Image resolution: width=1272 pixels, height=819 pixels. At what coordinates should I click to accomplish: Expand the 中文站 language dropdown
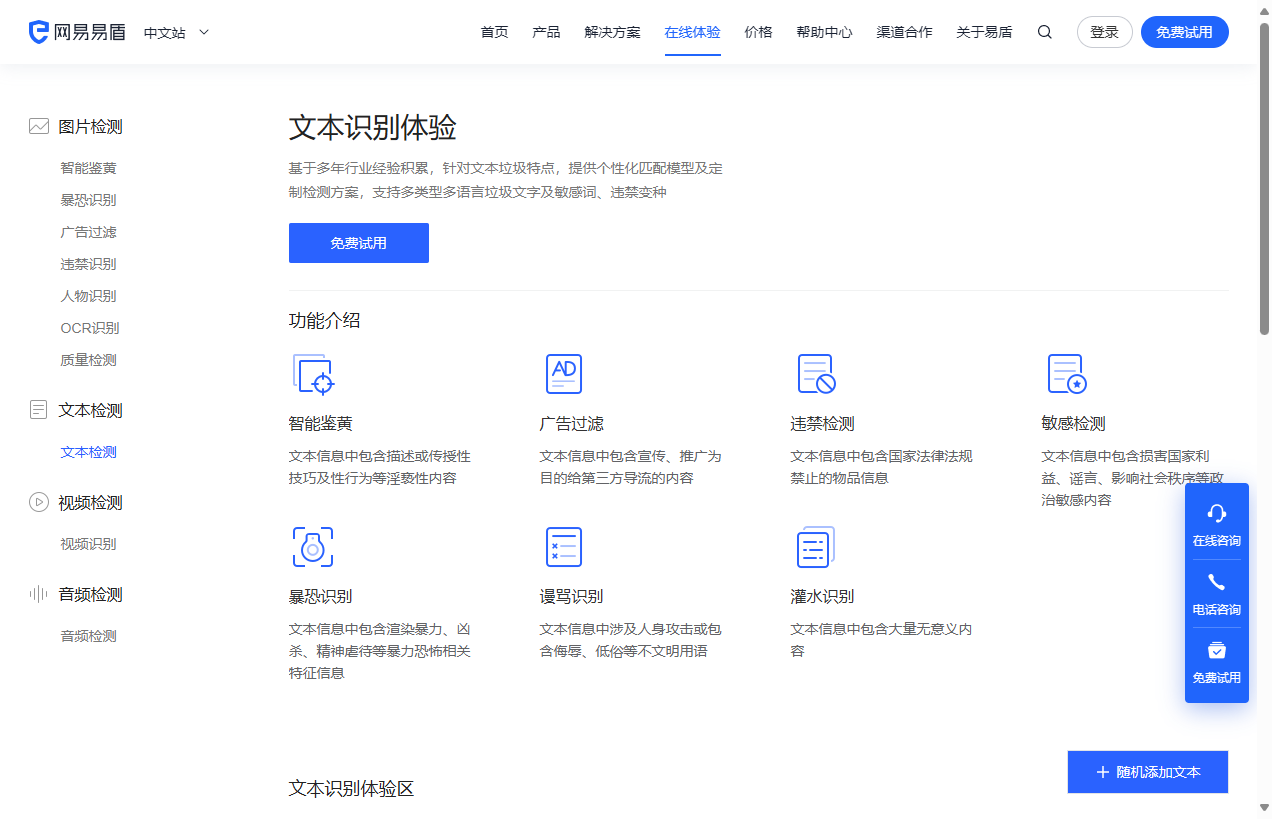(175, 32)
